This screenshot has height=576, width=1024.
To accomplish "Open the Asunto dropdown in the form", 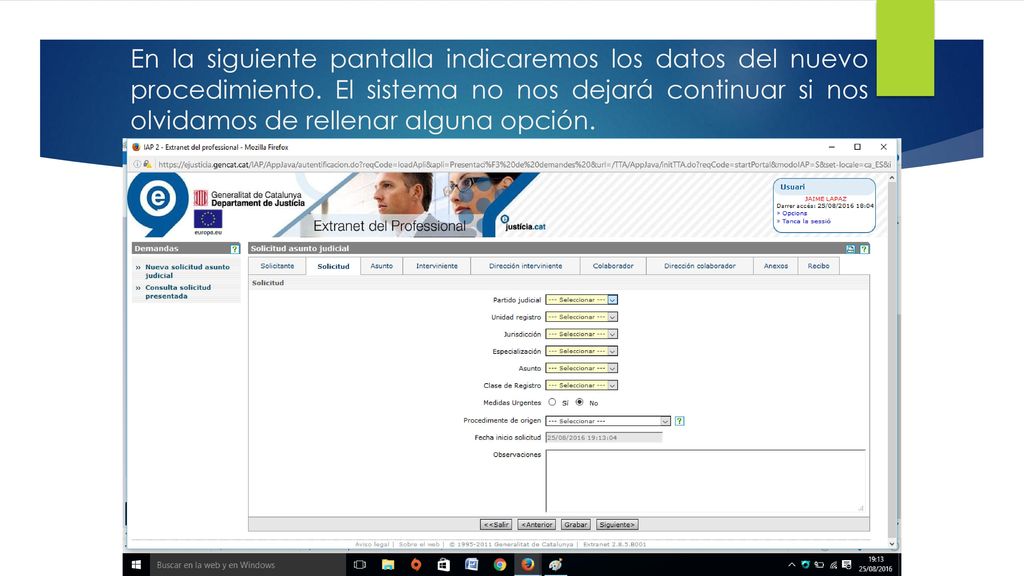I will (581, 368).
